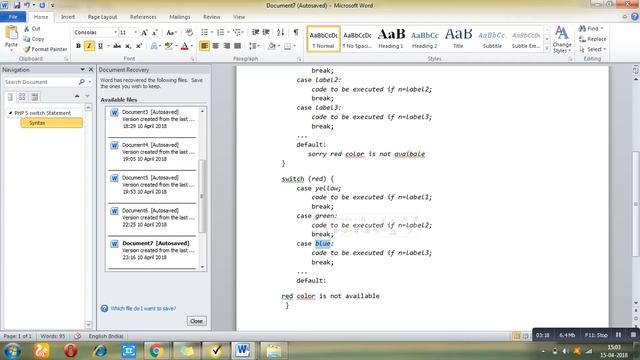Click the font color red A swatch
The width and height of the screenshot is (640, 360).
184,46
